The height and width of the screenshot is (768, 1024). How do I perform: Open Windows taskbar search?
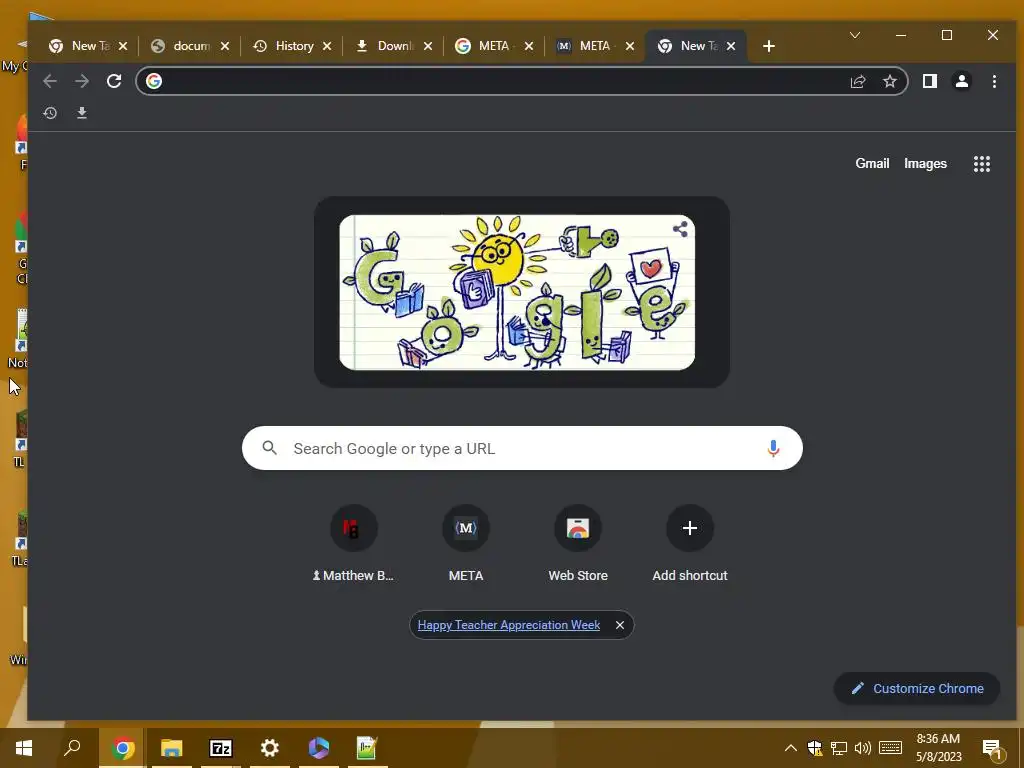tap(72, 748)
